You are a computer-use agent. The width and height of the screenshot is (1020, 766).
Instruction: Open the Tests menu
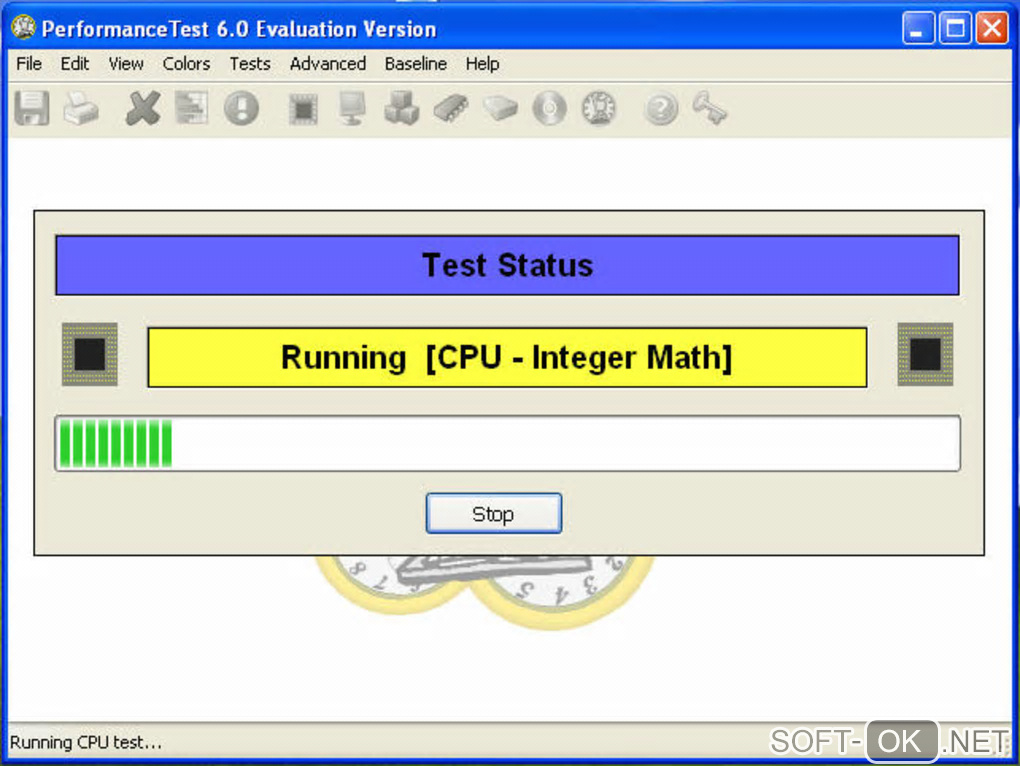coord(250,64)
